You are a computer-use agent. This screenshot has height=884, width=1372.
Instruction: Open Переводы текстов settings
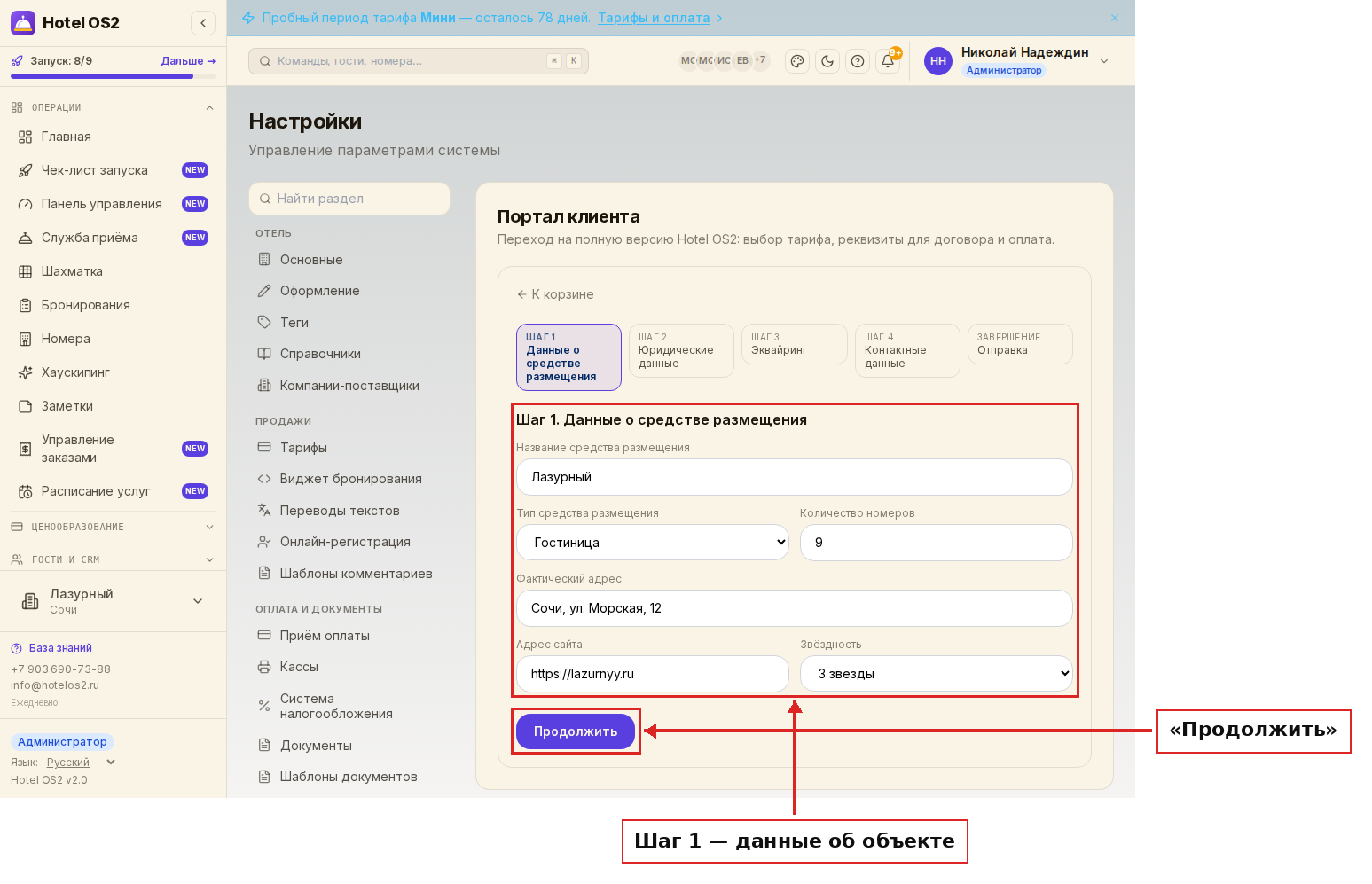(349, 511)
